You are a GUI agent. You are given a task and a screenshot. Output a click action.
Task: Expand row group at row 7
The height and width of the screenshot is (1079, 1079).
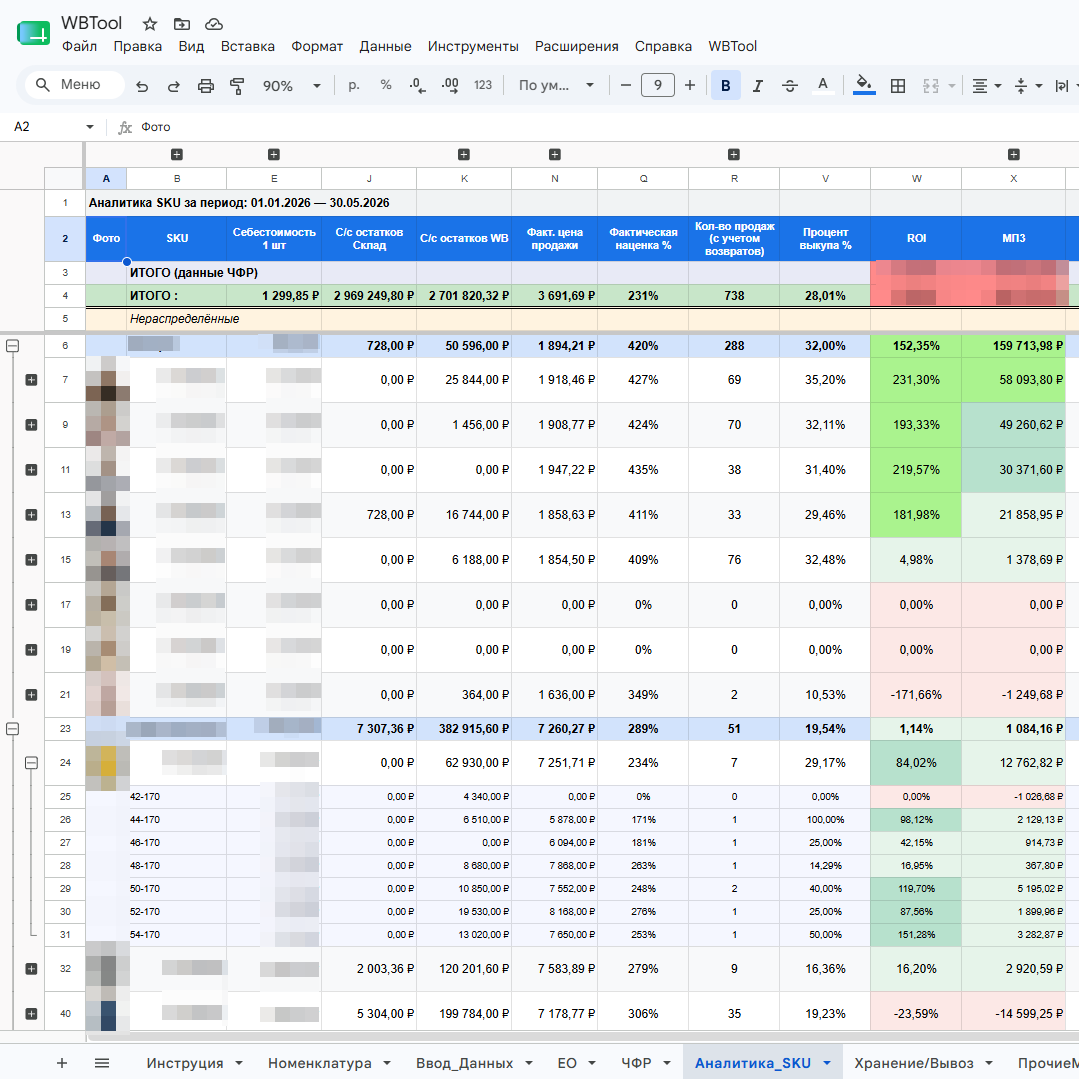[x=31, y=380]
